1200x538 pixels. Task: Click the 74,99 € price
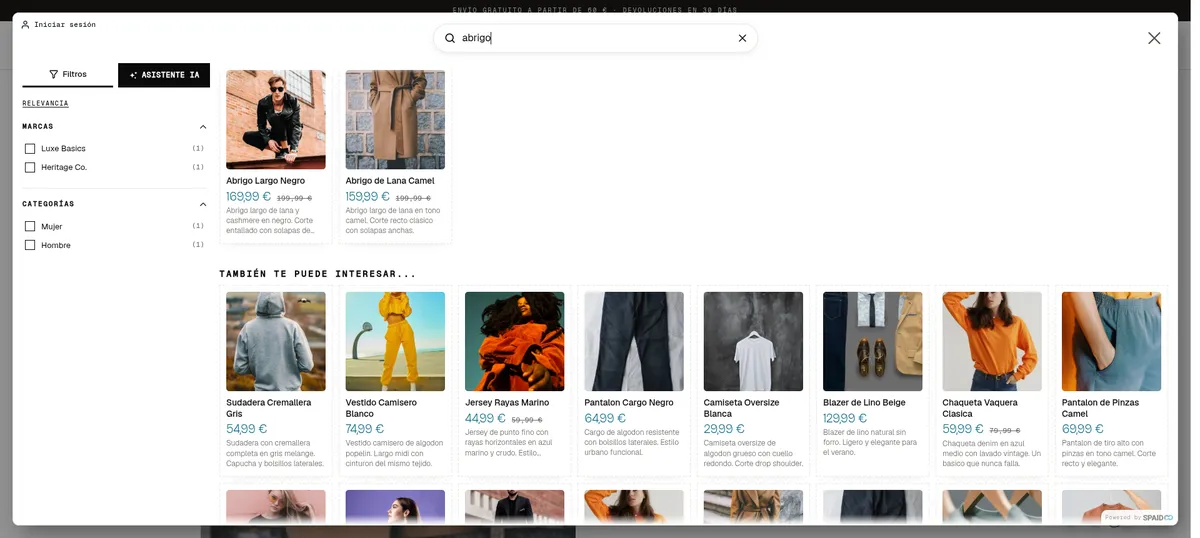366,429
